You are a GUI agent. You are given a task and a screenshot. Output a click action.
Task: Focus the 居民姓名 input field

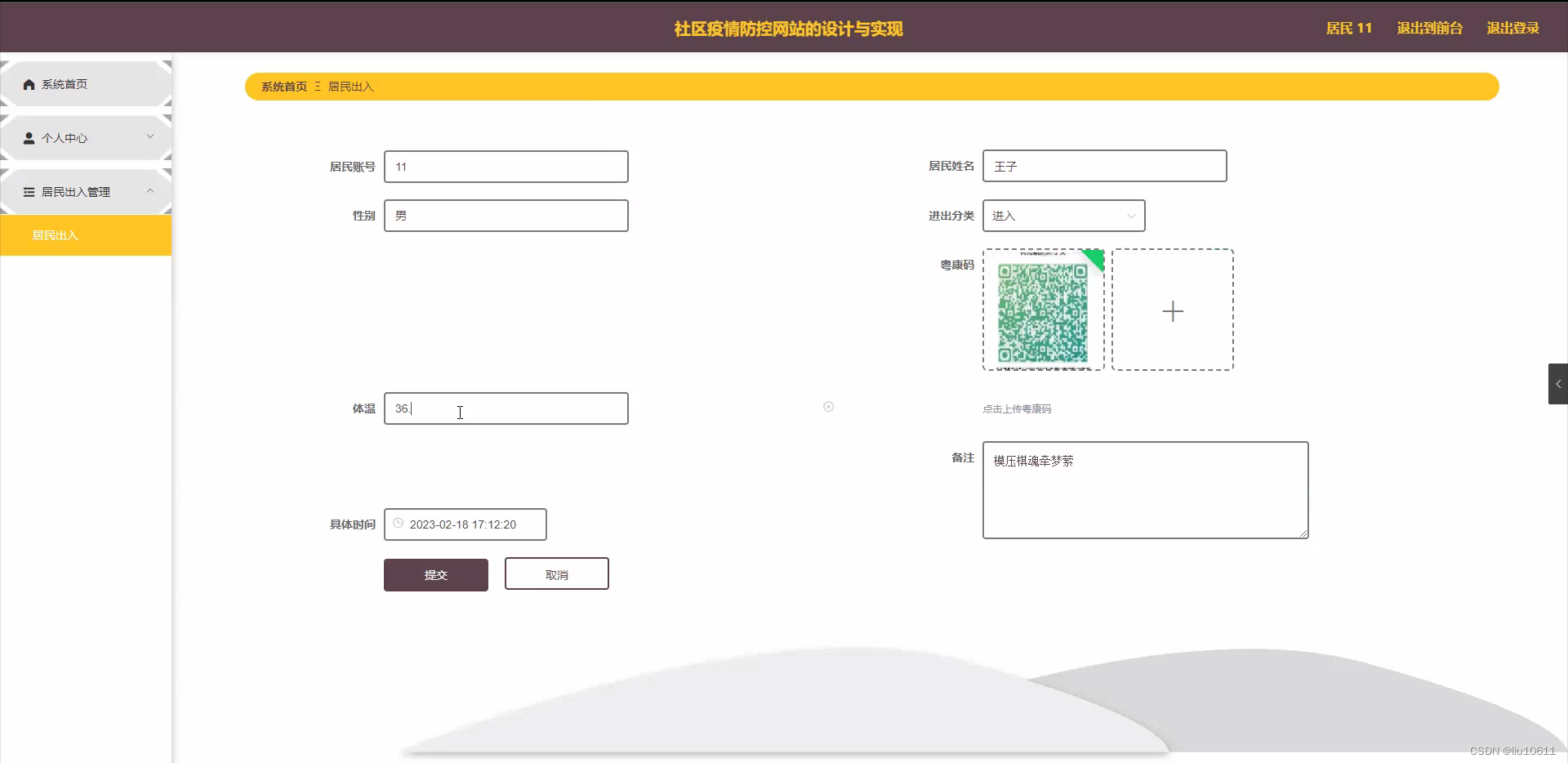[x=1104, y=166]
